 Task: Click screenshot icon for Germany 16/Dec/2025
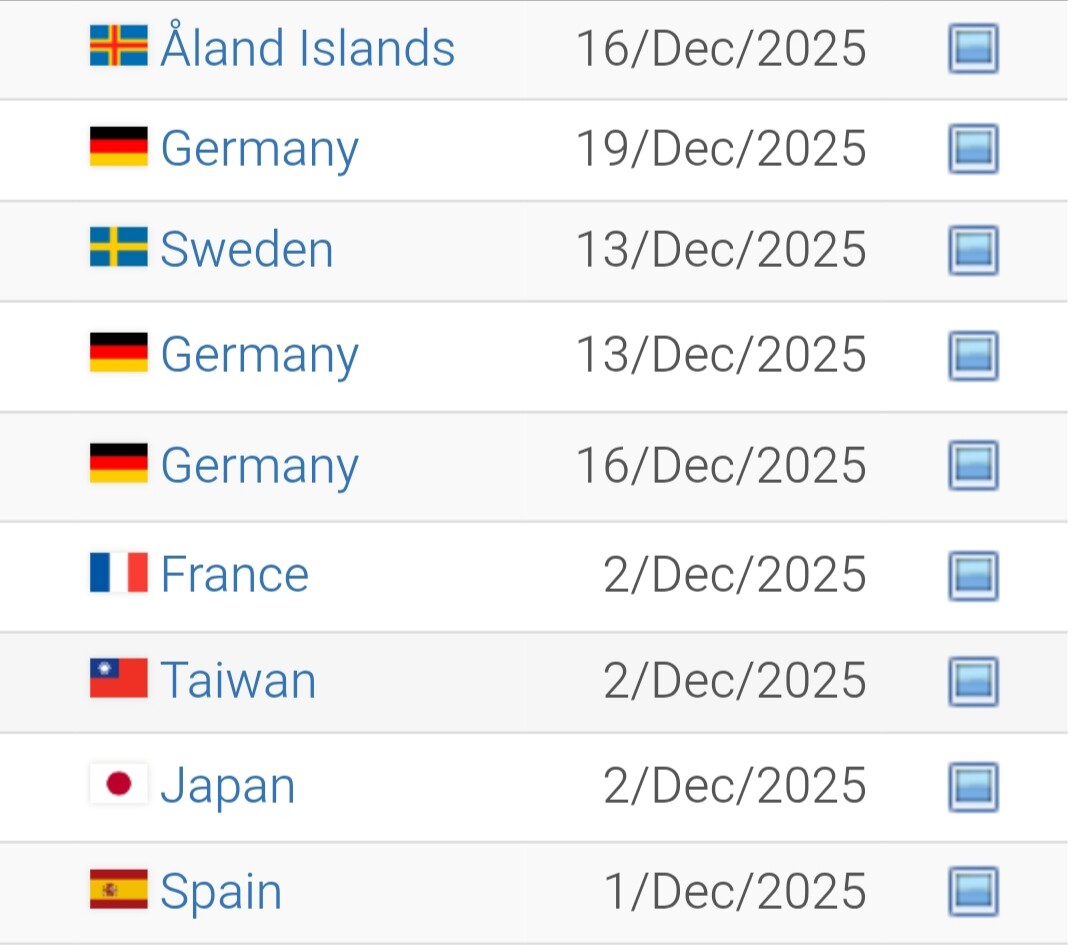(972, 465)
